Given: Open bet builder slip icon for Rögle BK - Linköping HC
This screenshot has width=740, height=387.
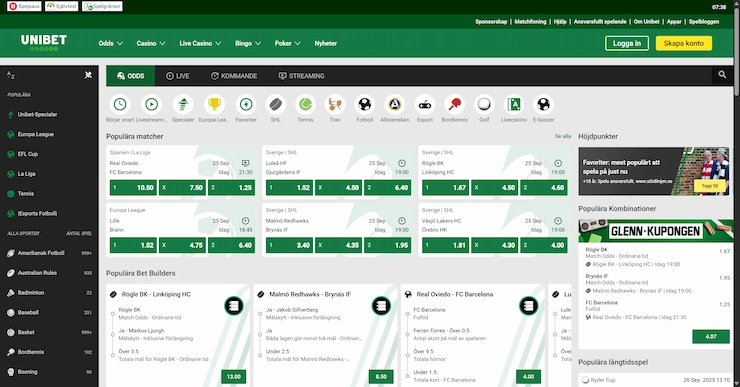Looking at the screenshot, I should [x=234, y=306].
